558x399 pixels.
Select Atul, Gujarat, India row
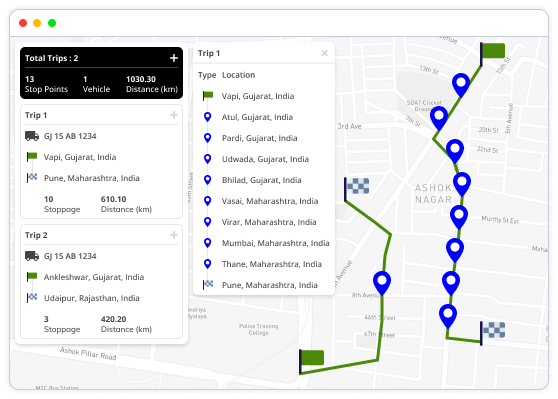(x=257, y=117)
